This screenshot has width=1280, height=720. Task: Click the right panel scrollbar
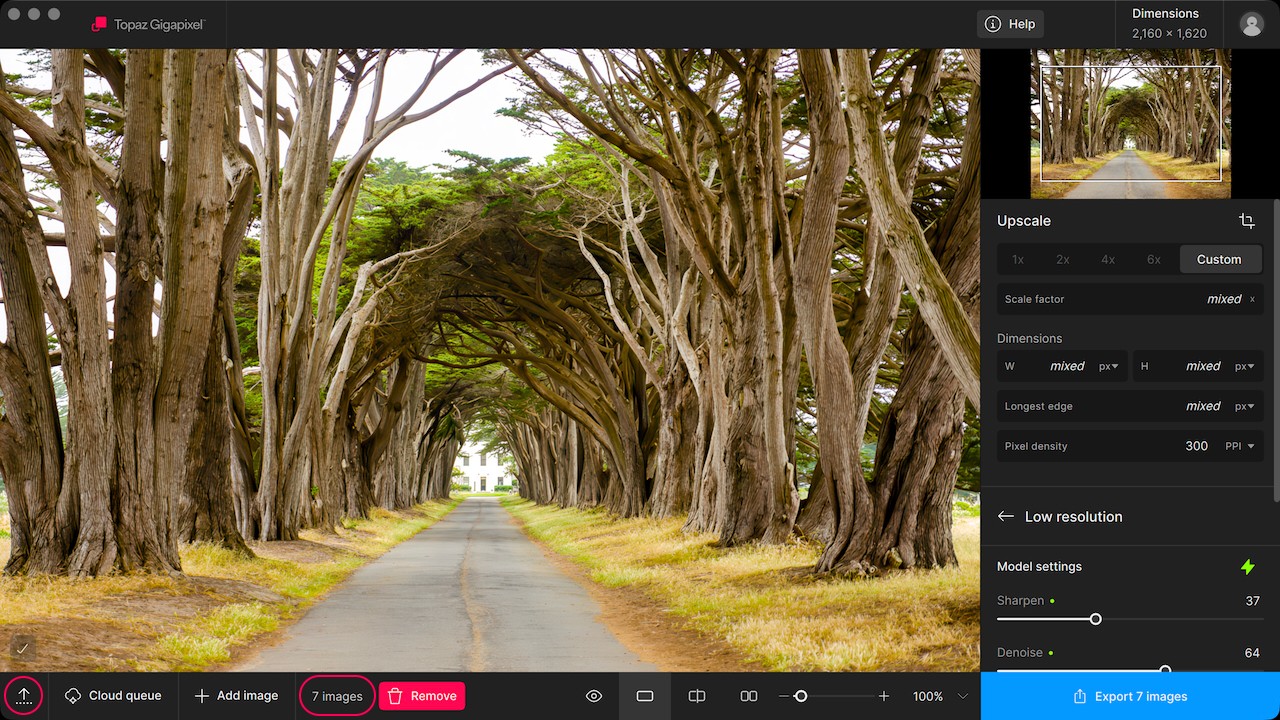pyautogui.click(x=1276, y=350)
